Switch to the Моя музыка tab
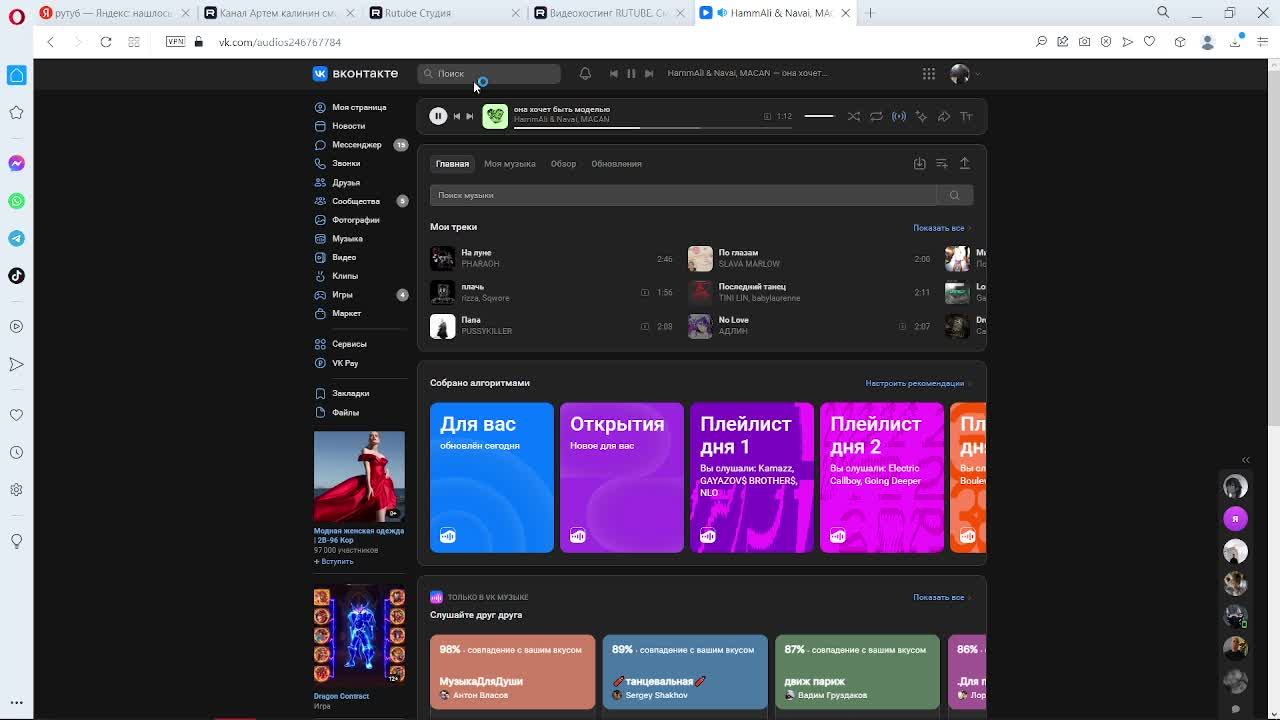Viewport: 1280px width, 720px height. pos(510,164)
